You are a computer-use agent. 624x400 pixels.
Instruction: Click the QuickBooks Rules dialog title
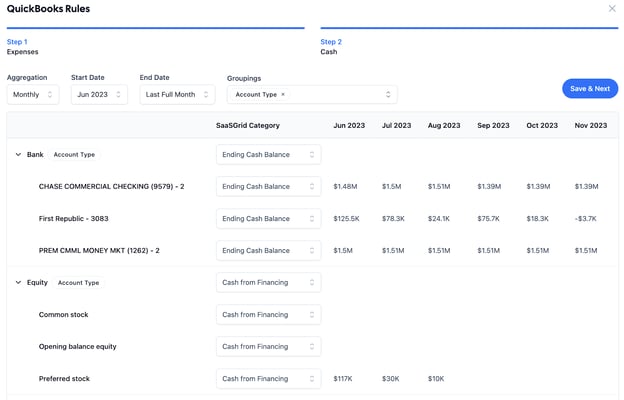click(48, 9)
